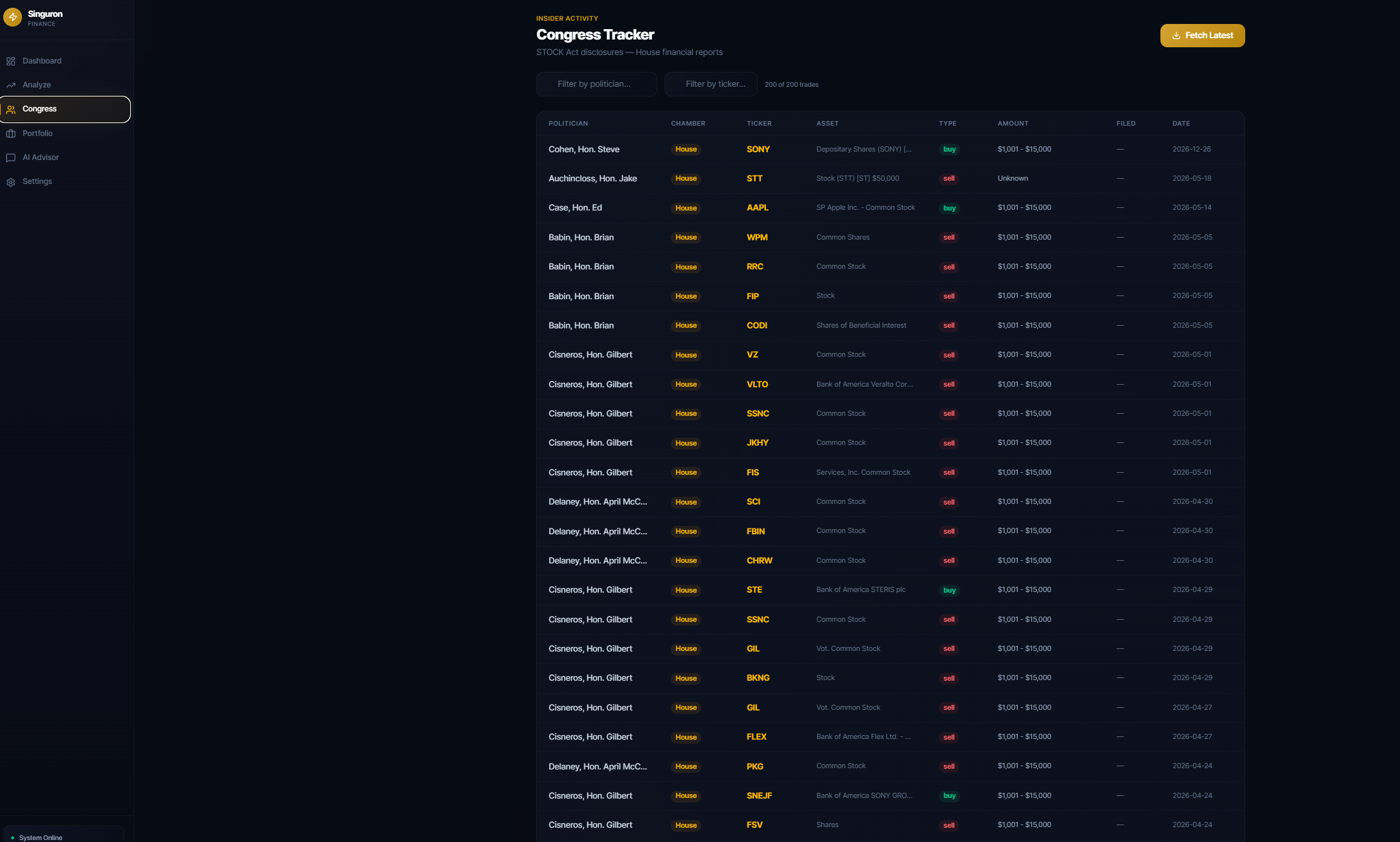Click the FLEX ticker symbol
This screenshot has width=1400, height=842.
point(756,736)
